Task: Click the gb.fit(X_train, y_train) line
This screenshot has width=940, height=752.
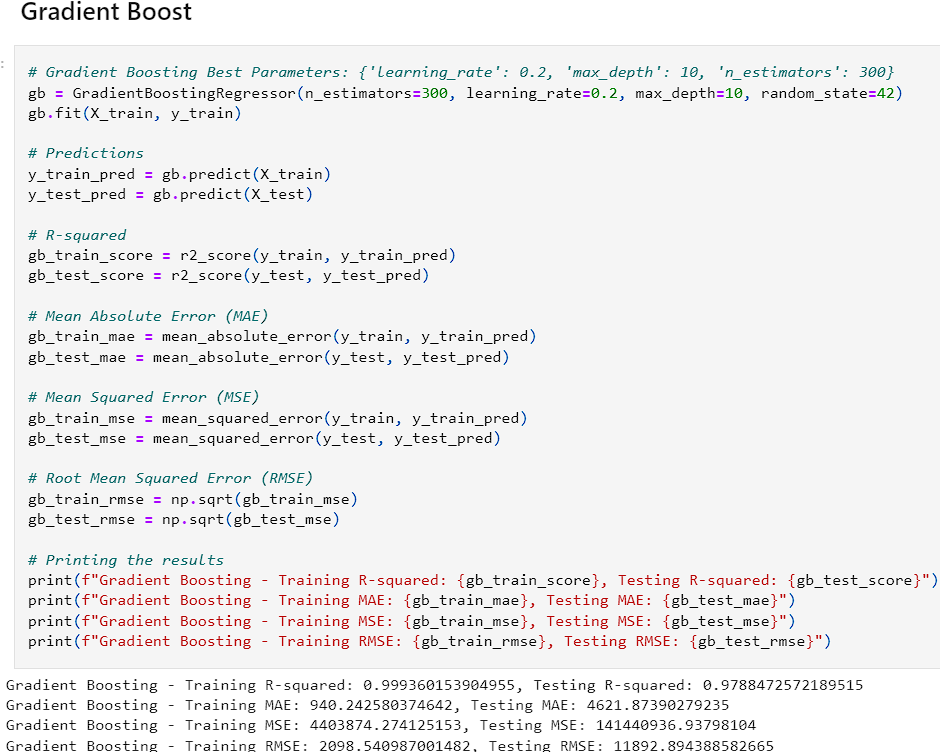Action: [x=134, y=113]
